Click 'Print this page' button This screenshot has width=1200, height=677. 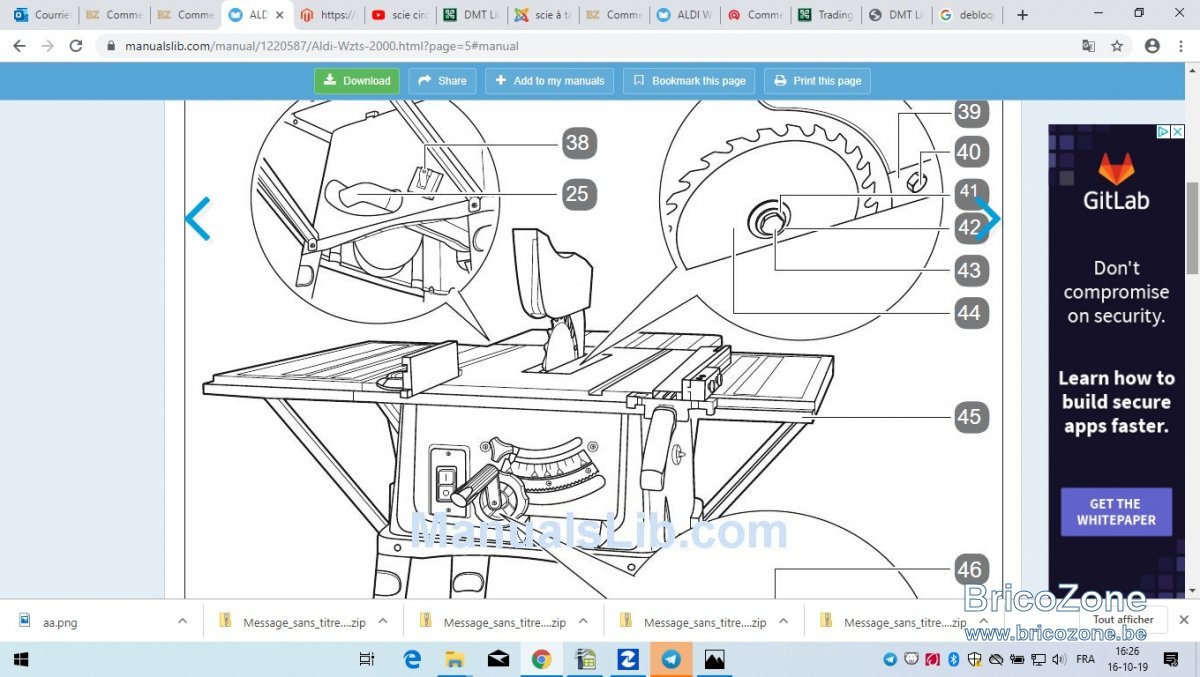tap(817, 81)
